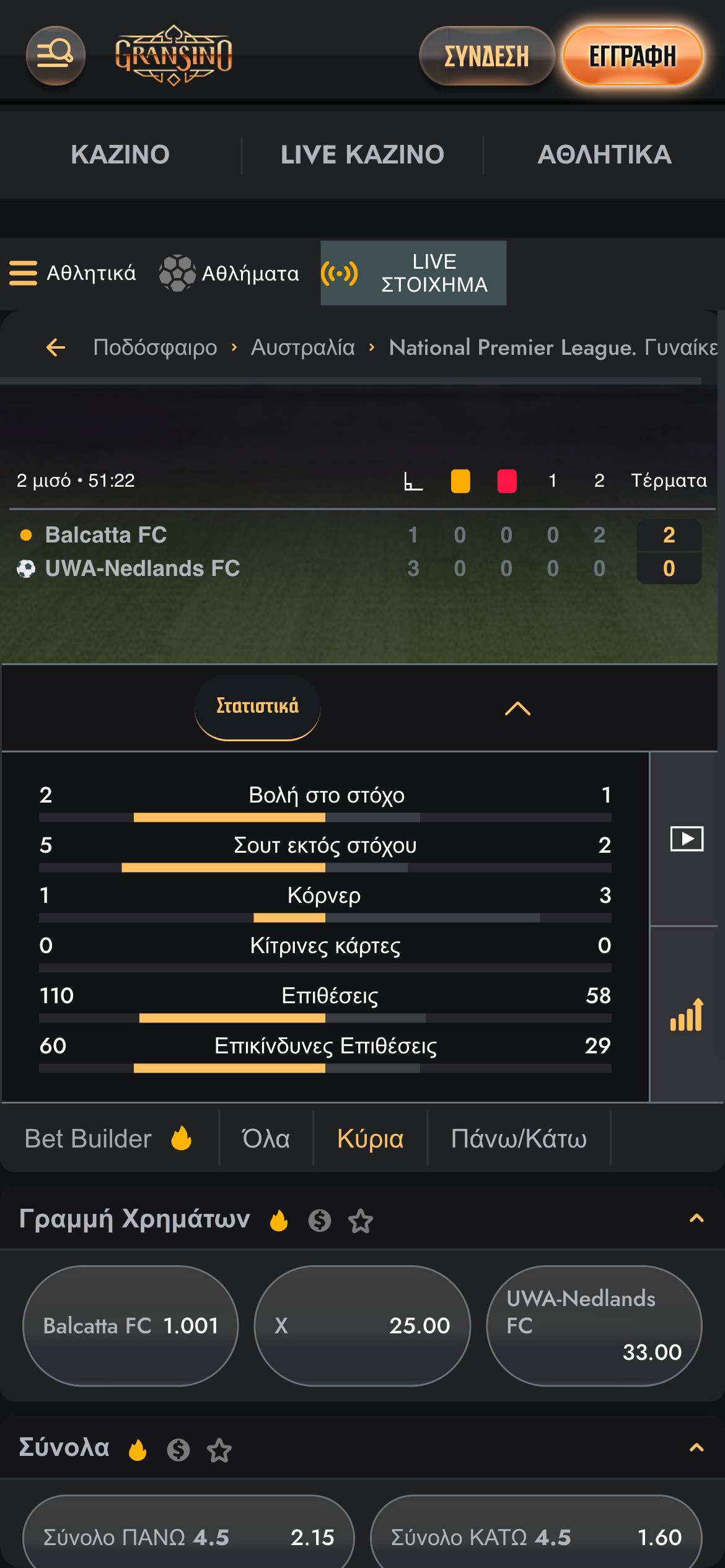Tap the back arrow in breadcrumb
Screen dimensions: 725x1568
click(x=56, y=347)
